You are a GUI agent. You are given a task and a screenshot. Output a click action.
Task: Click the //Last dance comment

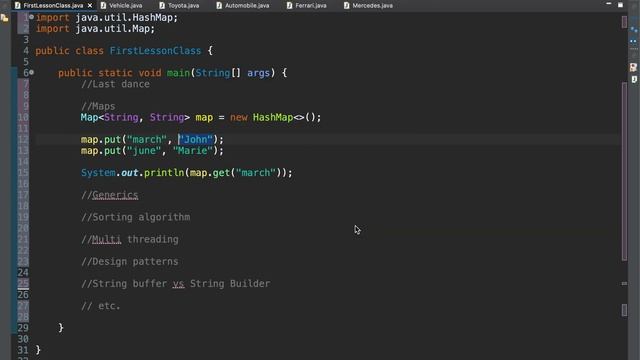click(x=116, y=84)
